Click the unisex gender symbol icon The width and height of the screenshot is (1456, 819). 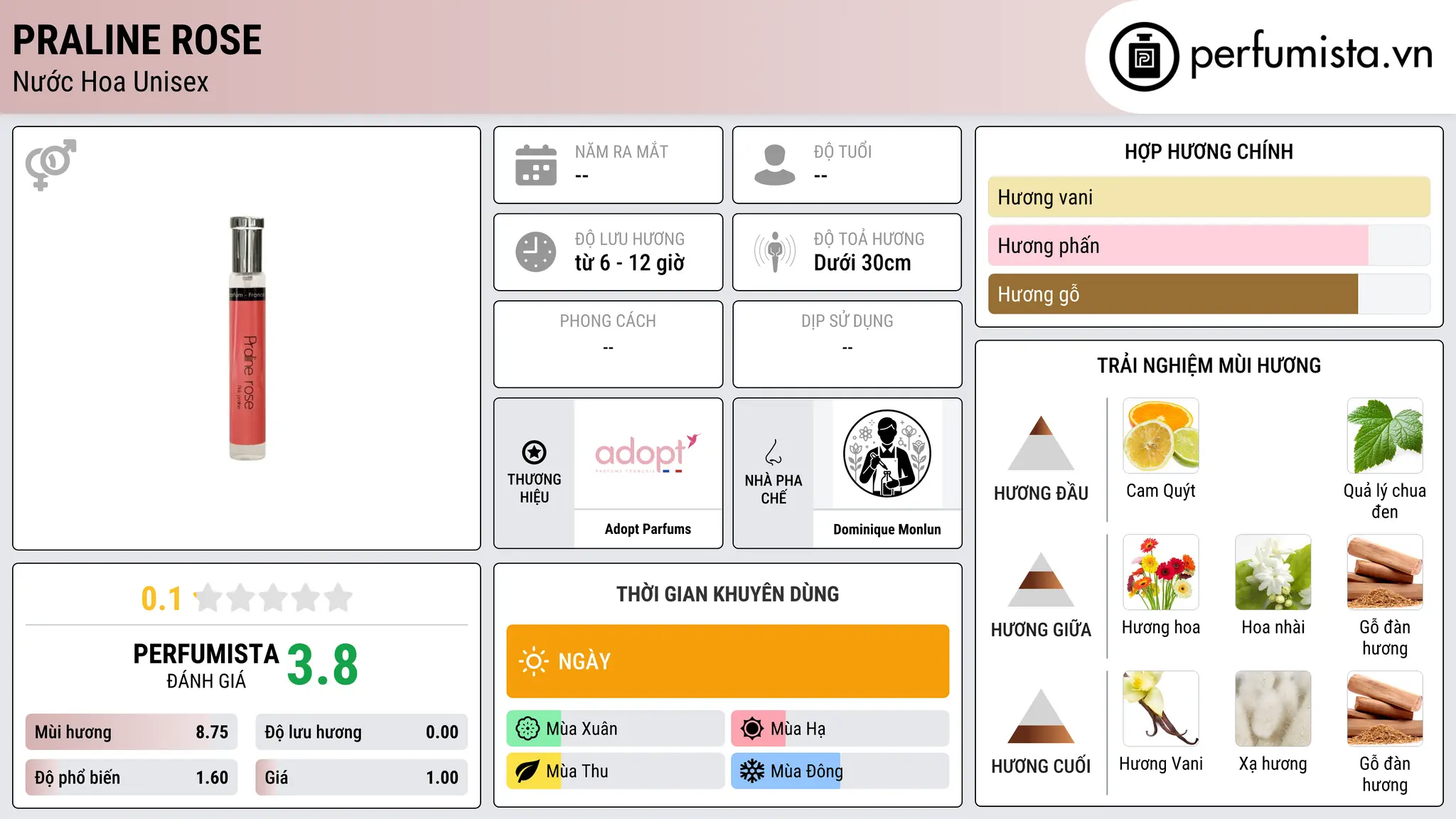(x=50, y=165)
